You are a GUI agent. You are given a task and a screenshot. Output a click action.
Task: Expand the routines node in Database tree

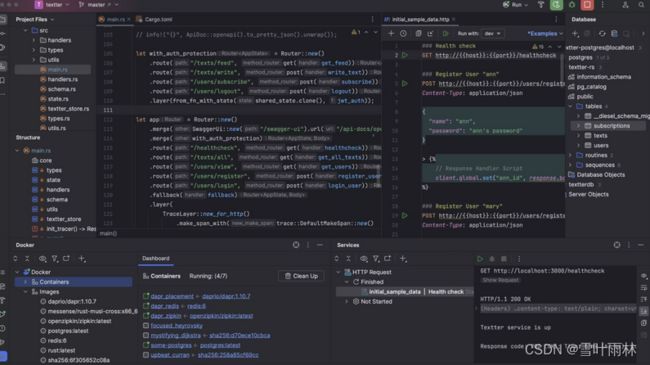click(571, 155)
